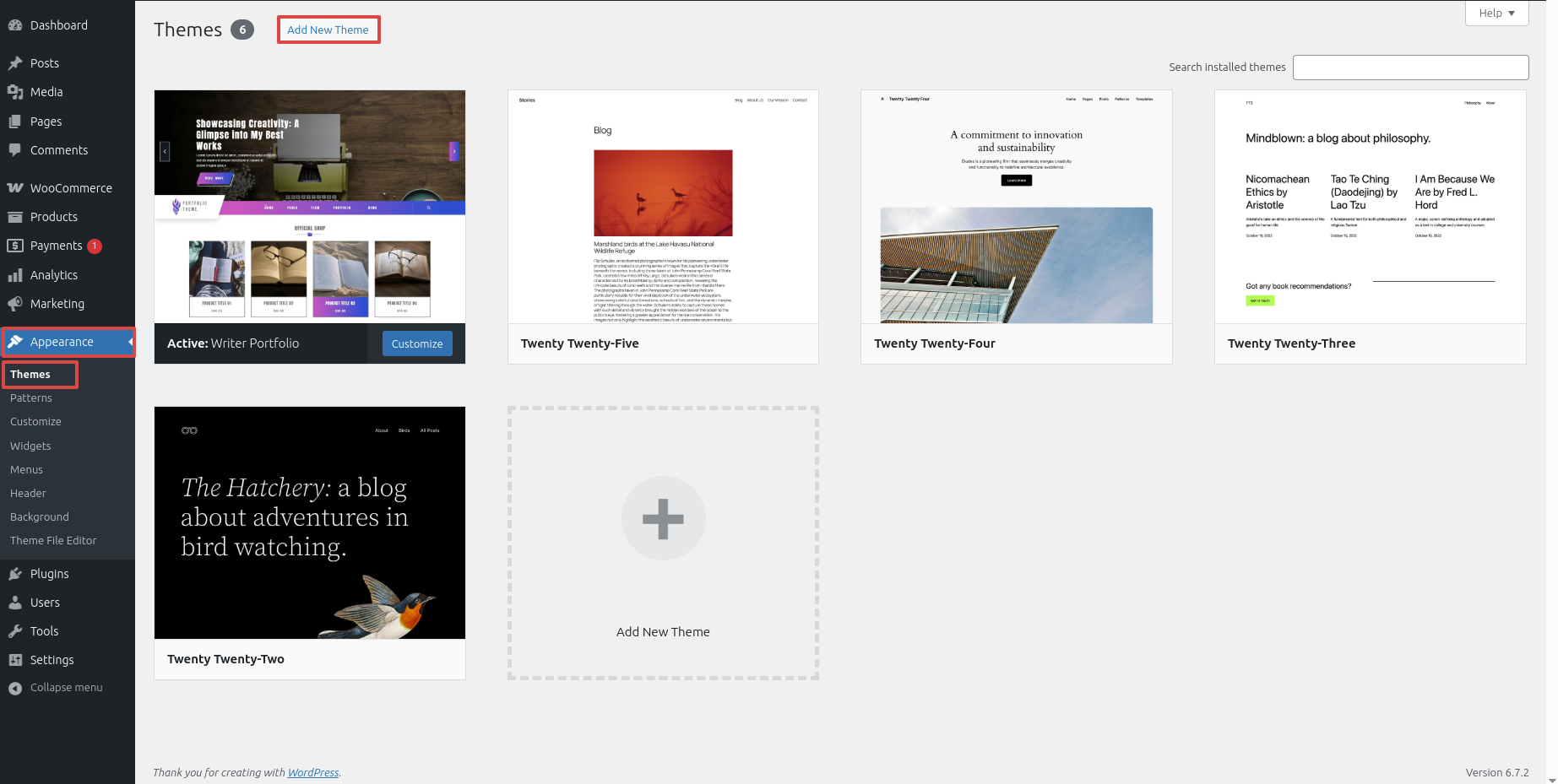Open the Customize submenu link

click(35, 421)
